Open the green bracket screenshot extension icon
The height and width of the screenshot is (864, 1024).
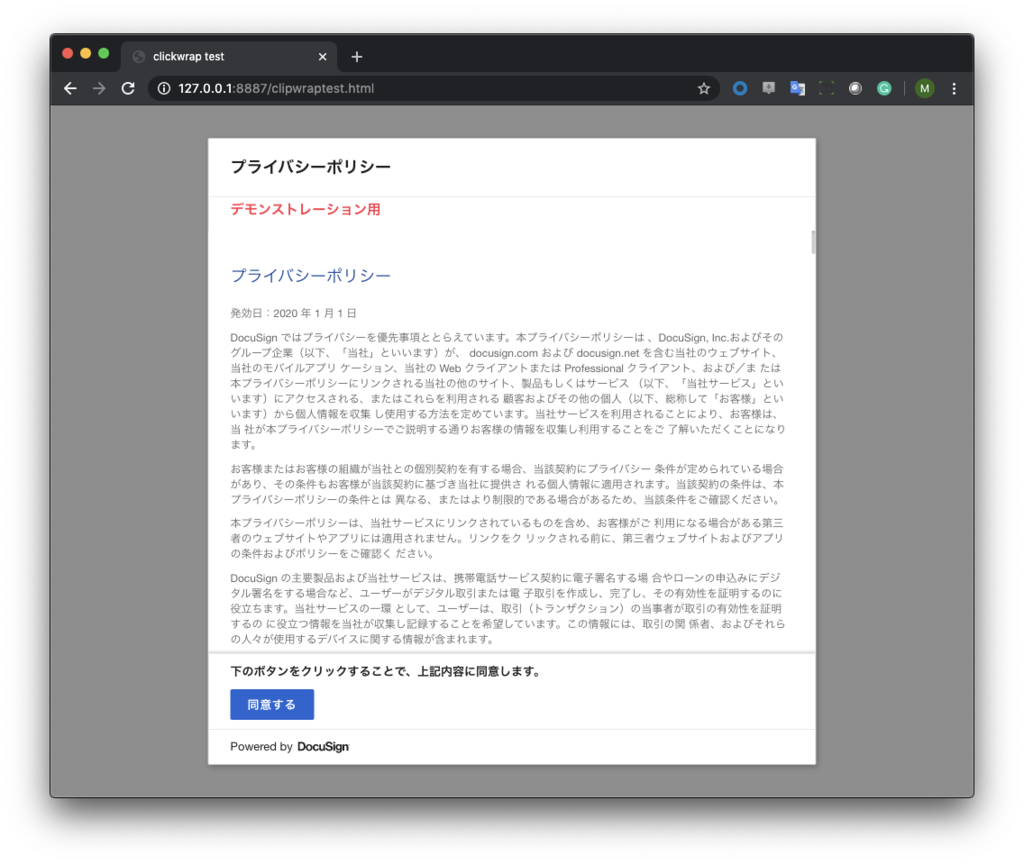[x=826, y=88]
